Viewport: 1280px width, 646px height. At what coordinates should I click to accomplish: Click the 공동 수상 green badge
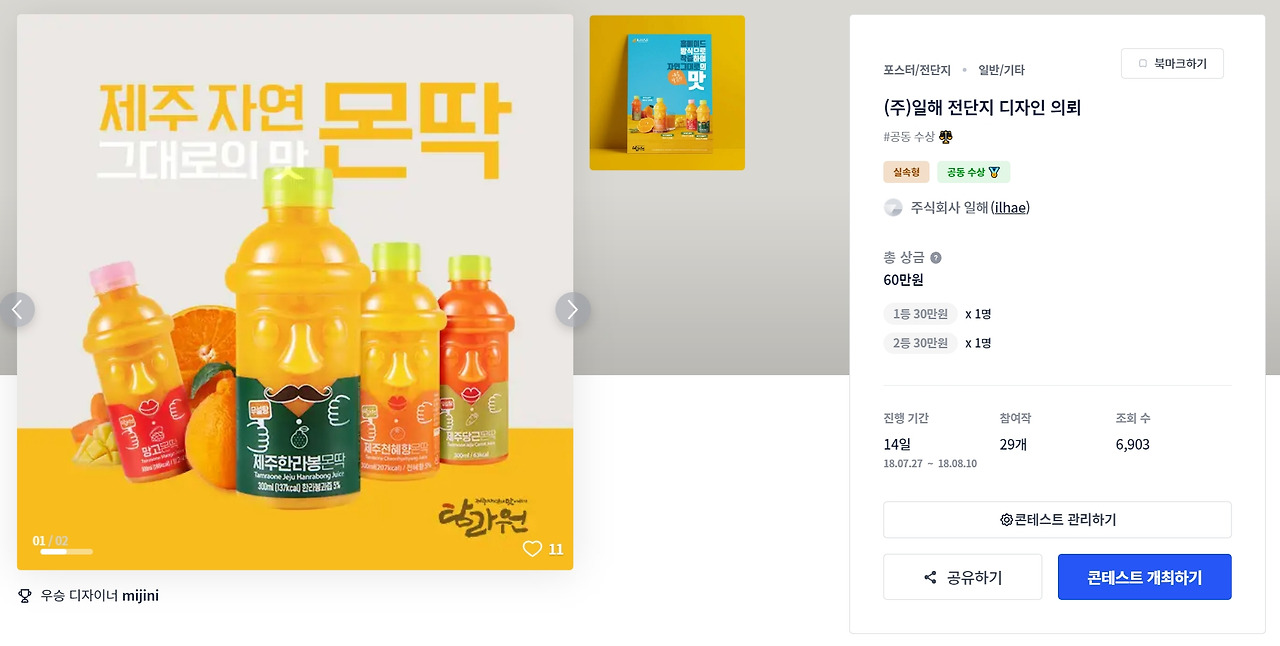pyautogui.click(x=973, y=172)
